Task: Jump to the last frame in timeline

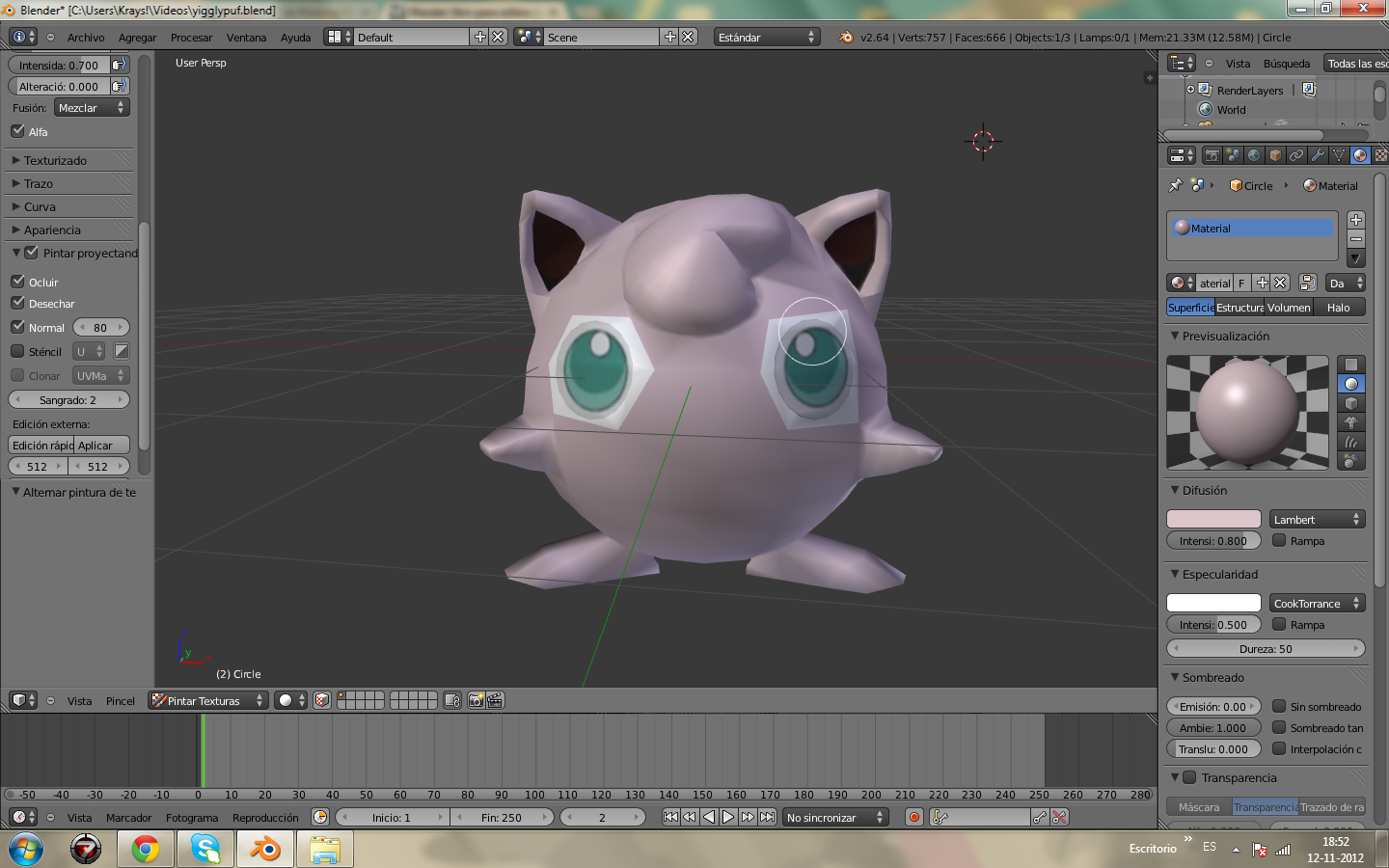Action: (767, 817)
